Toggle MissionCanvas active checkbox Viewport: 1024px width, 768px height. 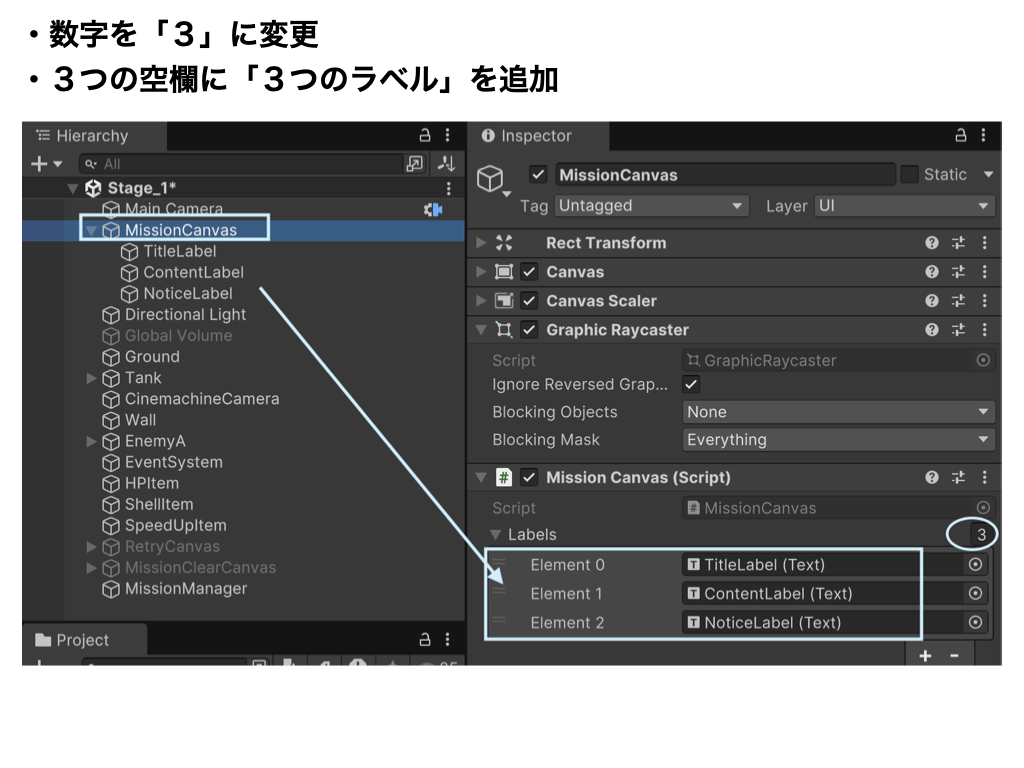(x=538, y=175)
